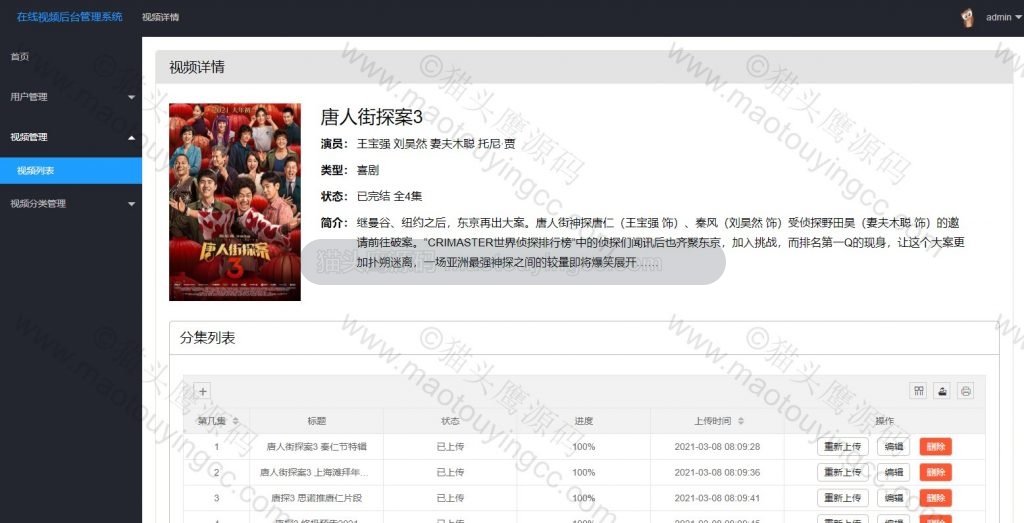Image resolution: width=1024 pixels, height=523 pixels.
Task: Click the 视频详情 card heading
Action: coord(197,67)
